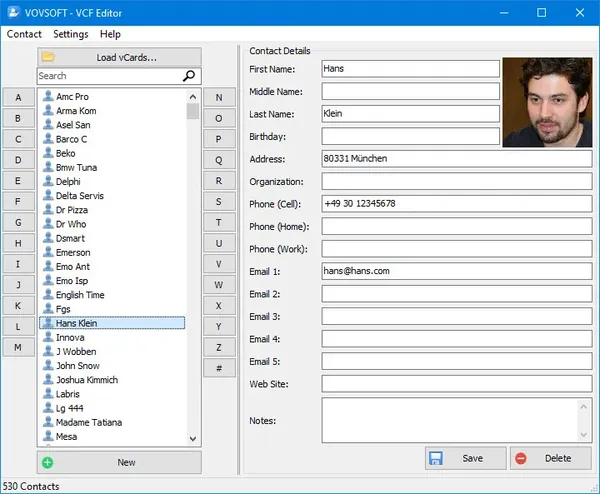The width and height of the screenshot is (600, 494).
Task: Click the search magnifier icon
Action: click(x=189, y=76)
